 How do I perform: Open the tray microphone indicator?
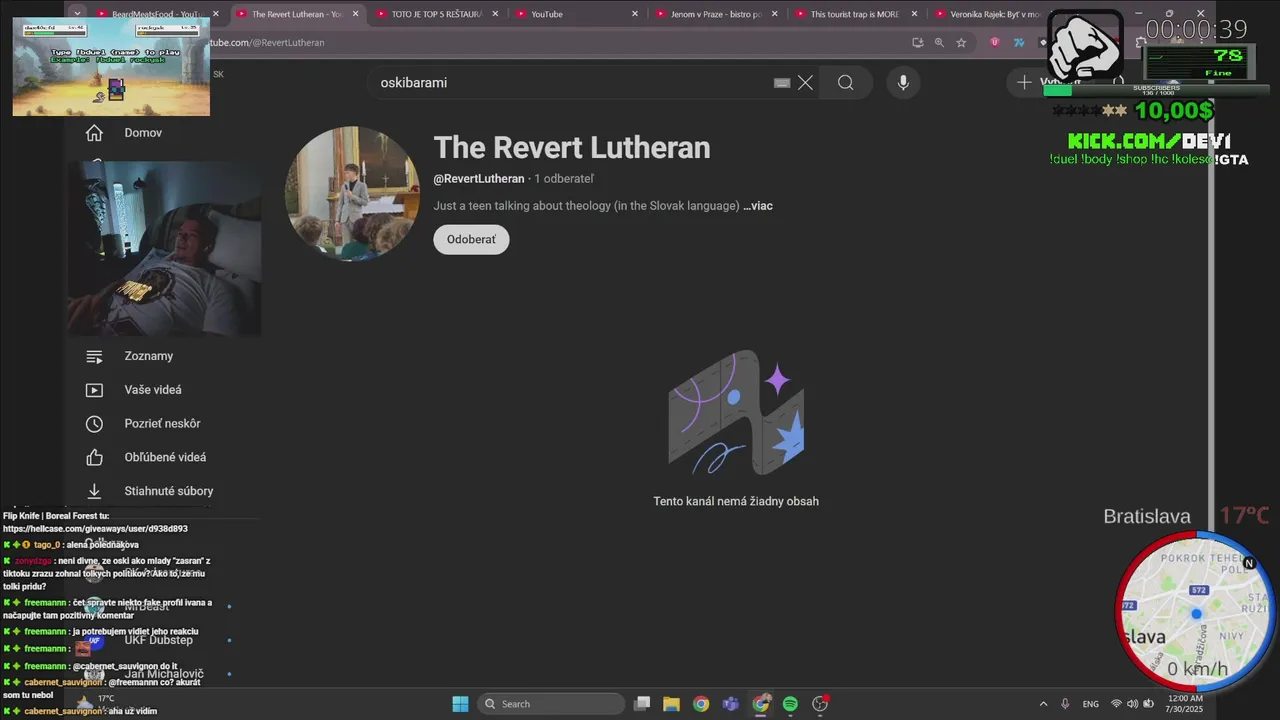click(x=1065, y=704)
